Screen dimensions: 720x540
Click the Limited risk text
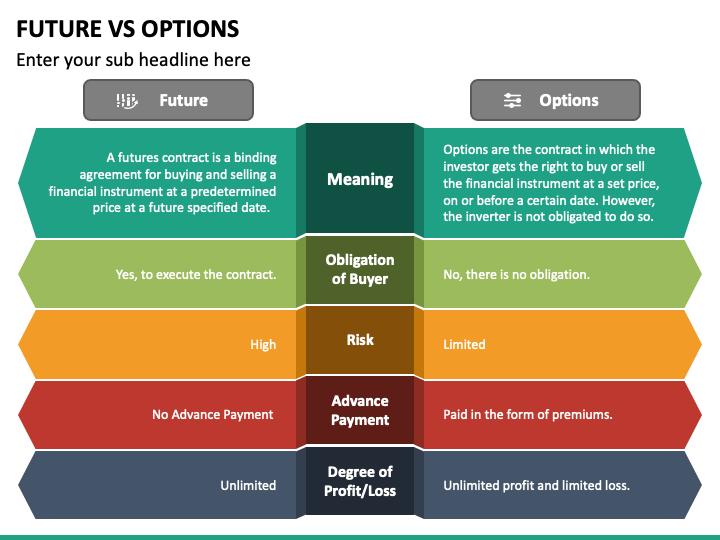point(464,344)
